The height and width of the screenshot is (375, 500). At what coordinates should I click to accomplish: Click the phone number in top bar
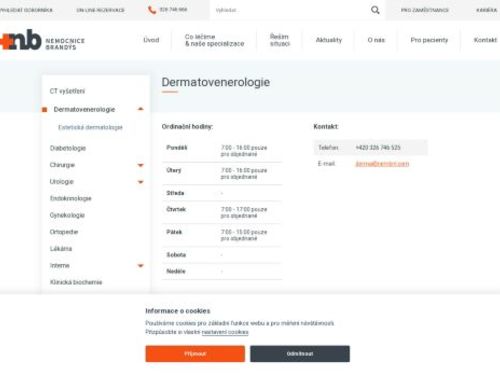click(173, 10)
